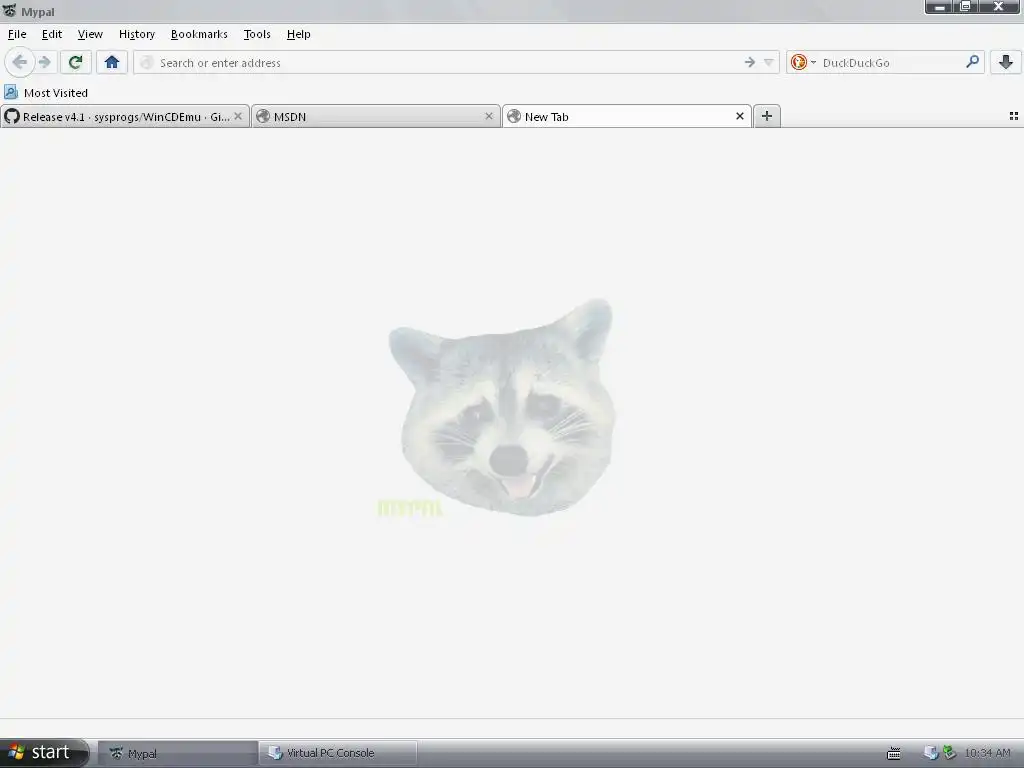This screenshot has height=768, width=1024.
Task: Open the Edit menu
Action: pos(52,34)
